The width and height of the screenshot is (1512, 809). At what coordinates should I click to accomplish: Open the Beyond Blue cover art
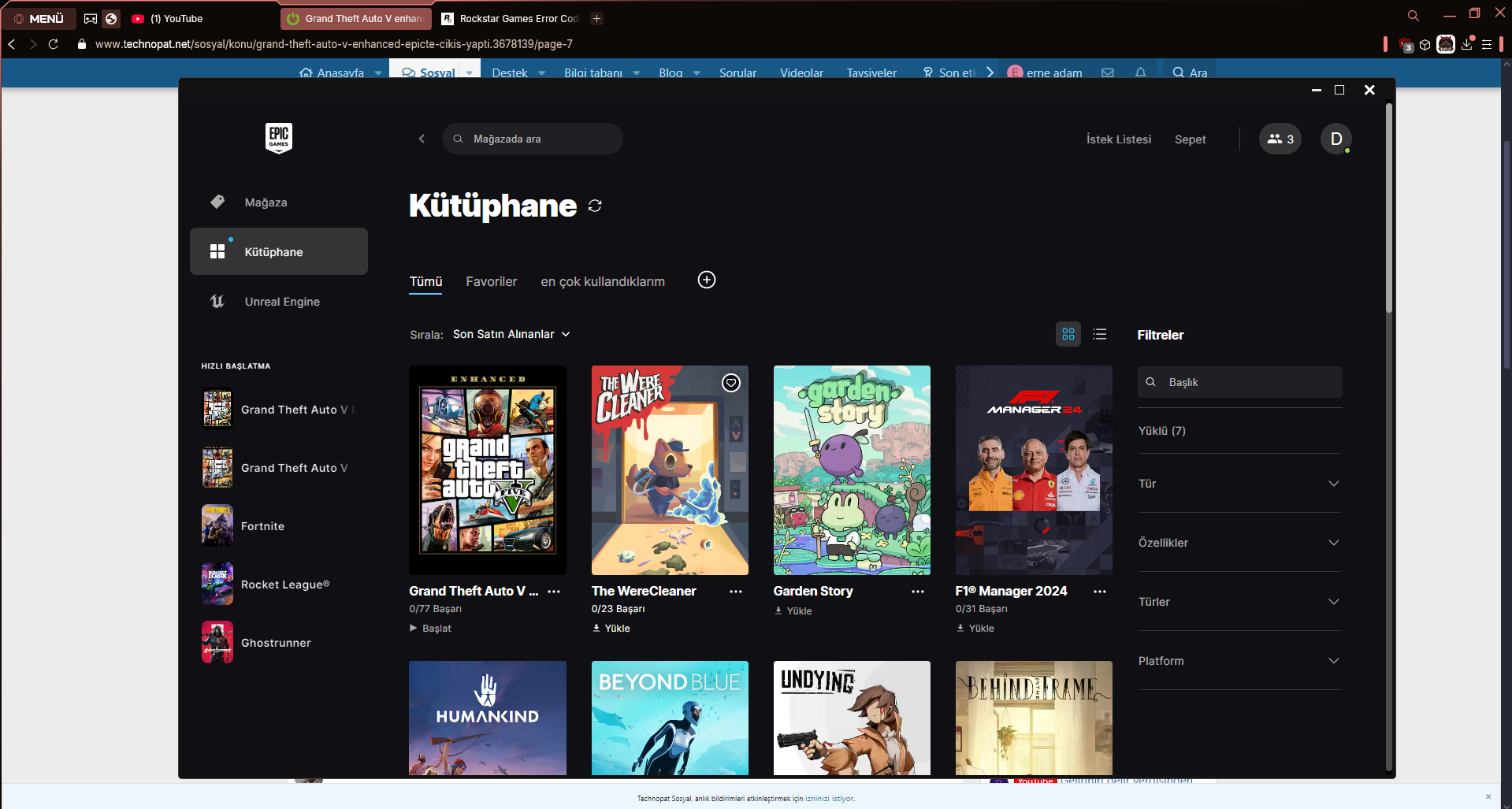pos(670,718)
